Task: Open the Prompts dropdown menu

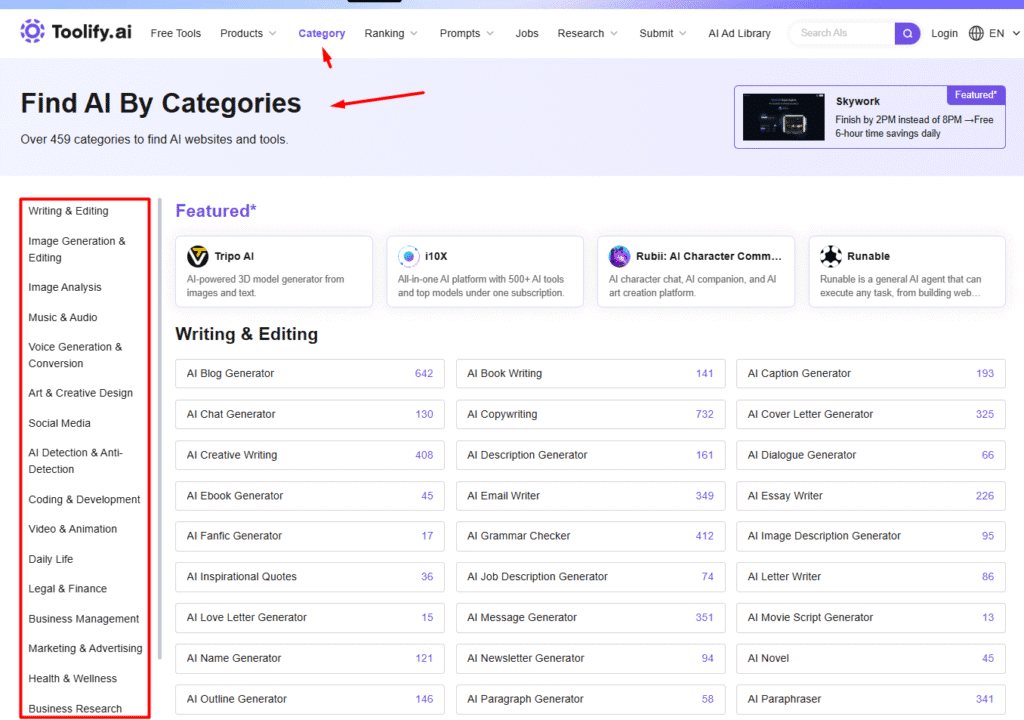Action: pyautogui.click(x=466, y=33)
